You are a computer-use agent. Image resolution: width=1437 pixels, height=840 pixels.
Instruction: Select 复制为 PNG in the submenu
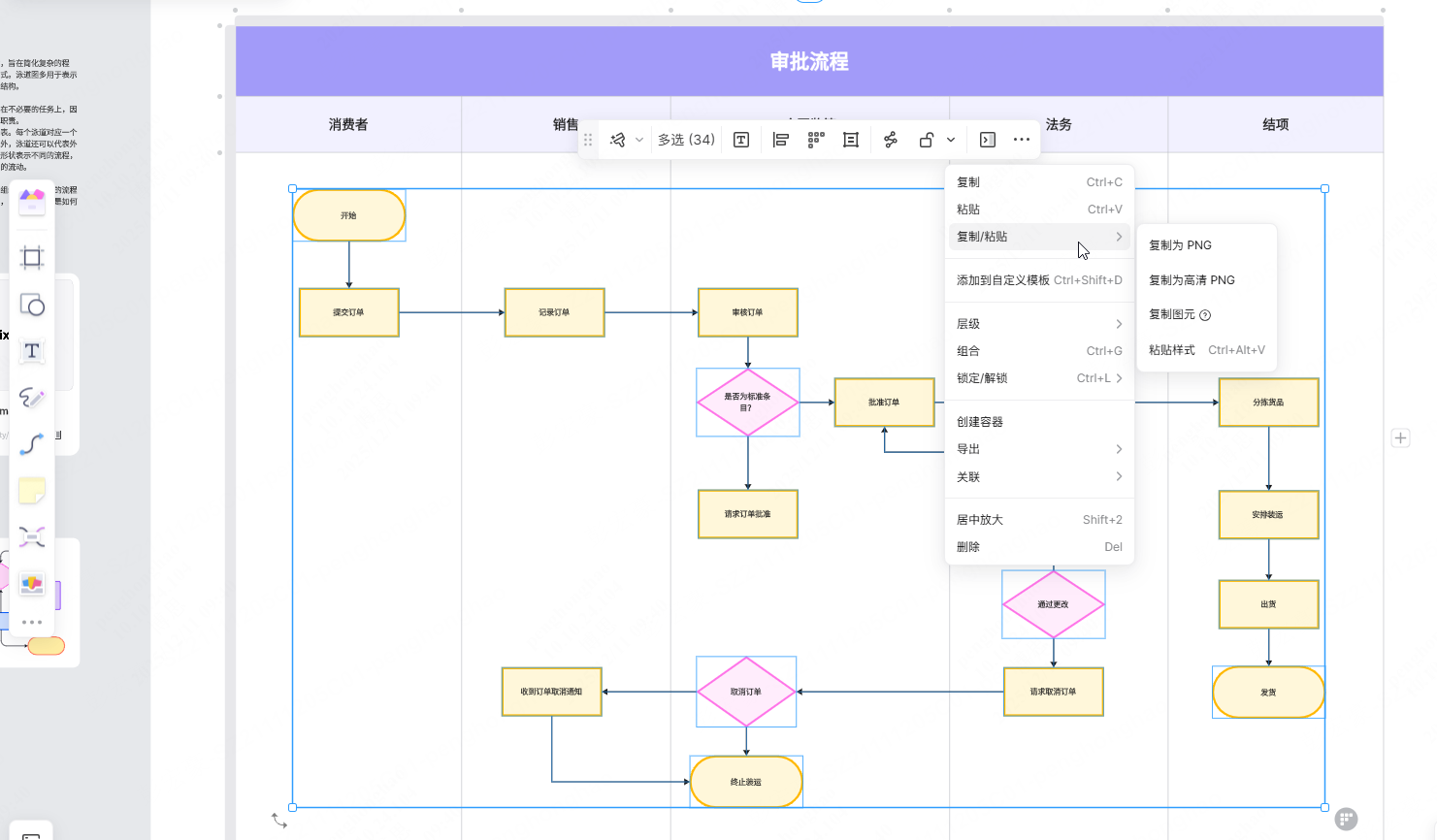(1207, 245)
